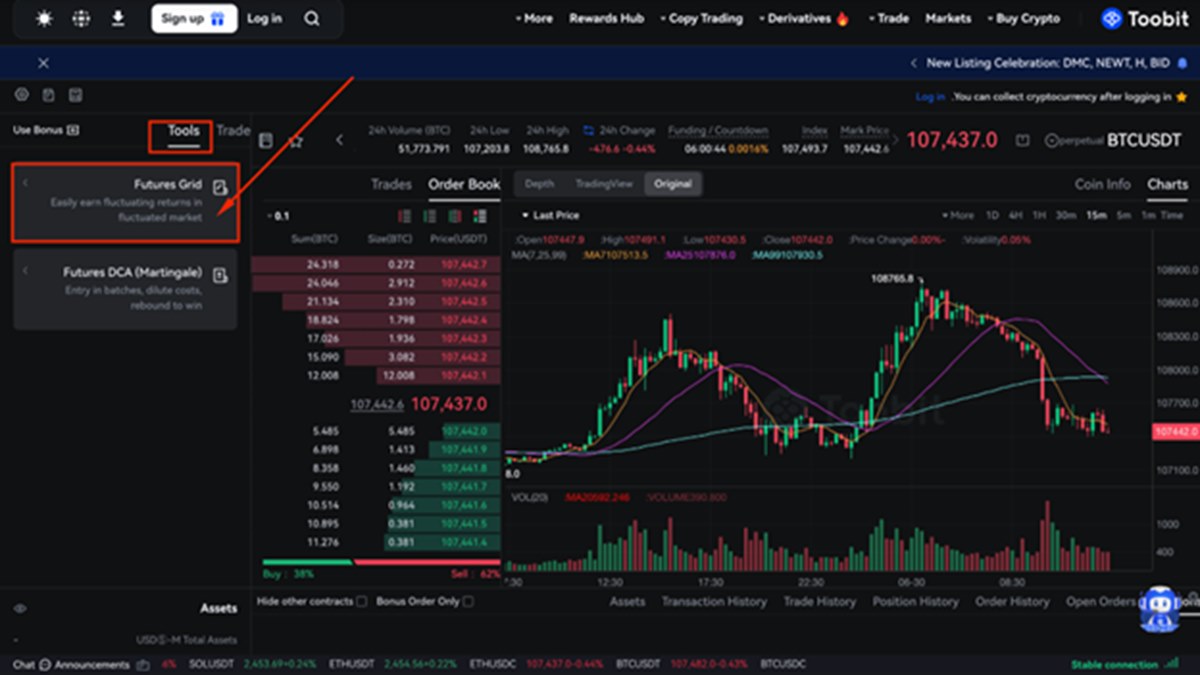
Task: Open search with the magnifier icon
Action: click(x=312, y=18)
